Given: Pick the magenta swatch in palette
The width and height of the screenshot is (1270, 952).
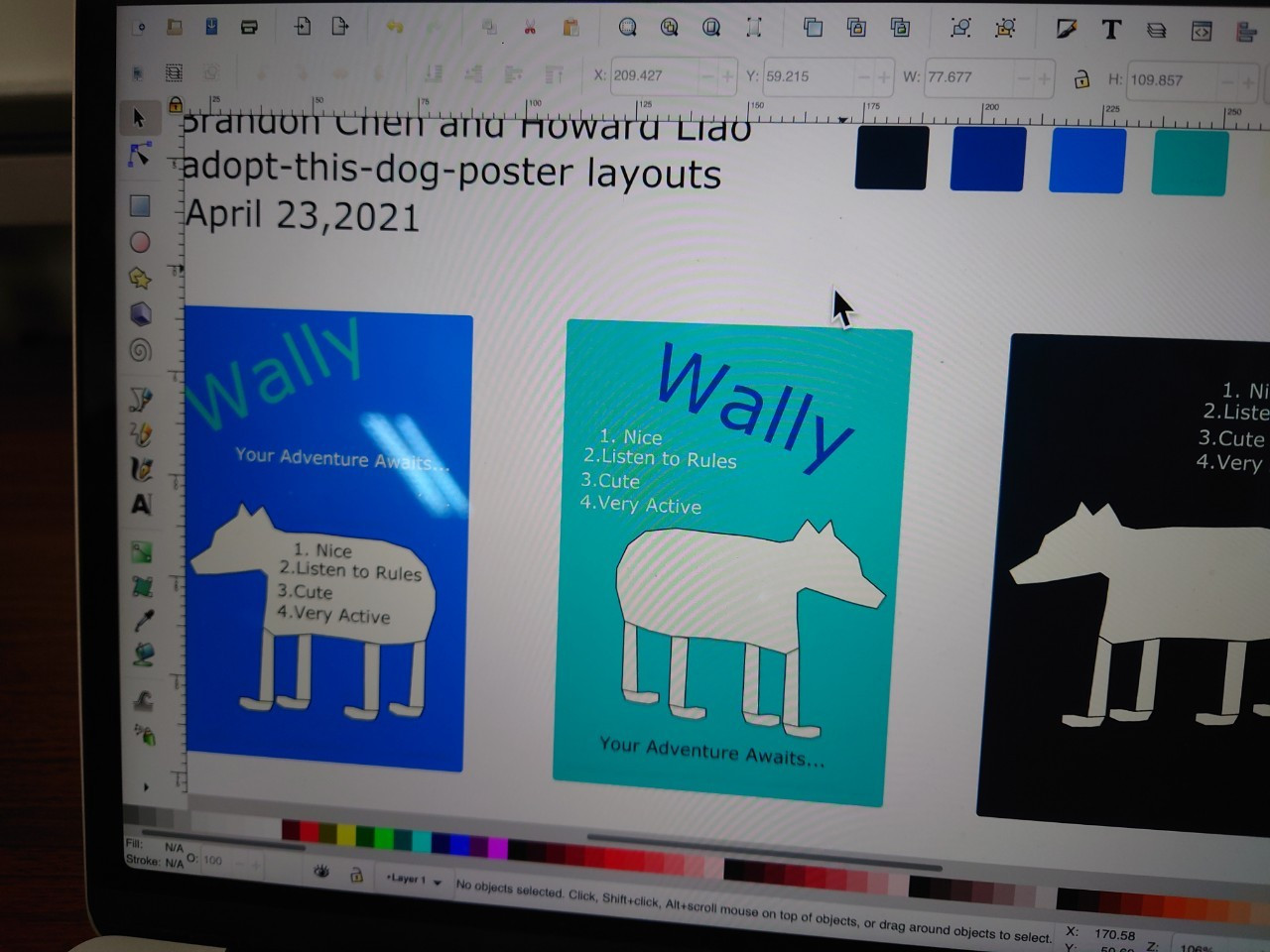Looking at the screenshot, I should tap(496, 846).
